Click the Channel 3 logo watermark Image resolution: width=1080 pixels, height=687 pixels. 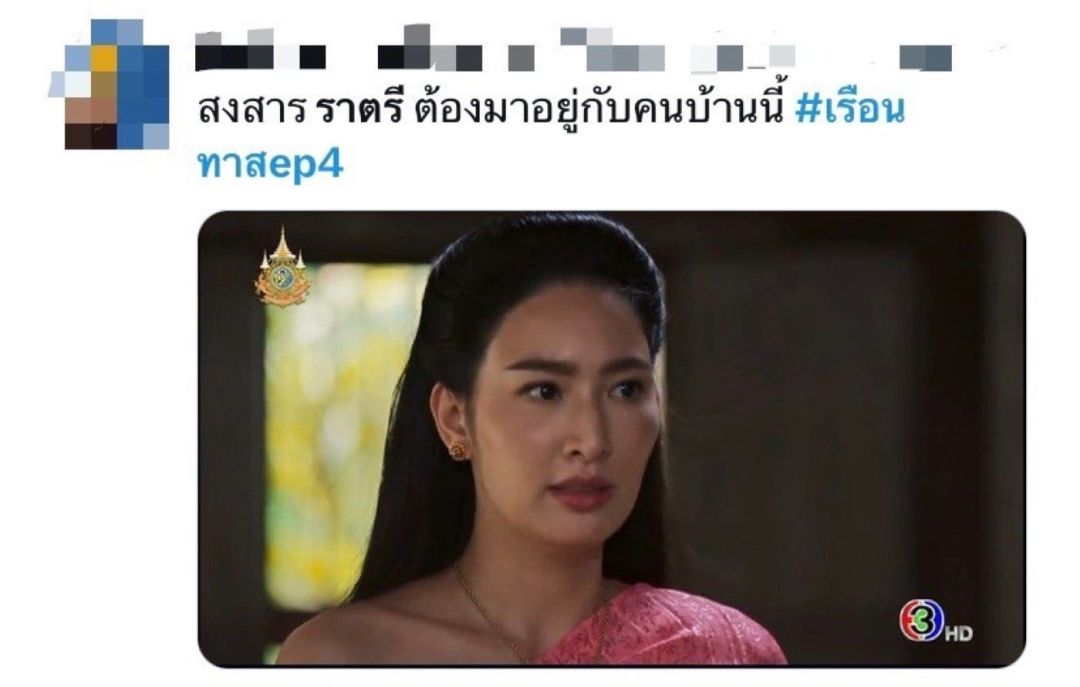tap(922, 620)
